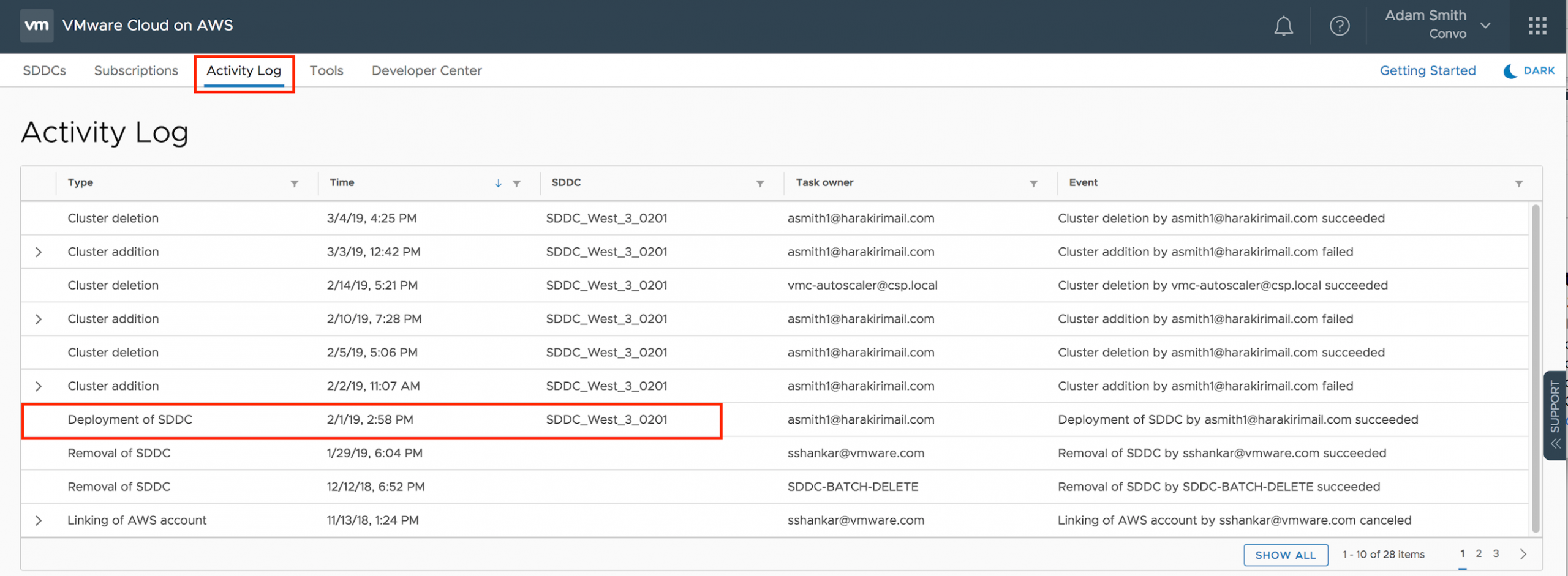This screenshot has width=1568, height=576.
Task: Click the SHOW ALL button
Action: 1285,555
